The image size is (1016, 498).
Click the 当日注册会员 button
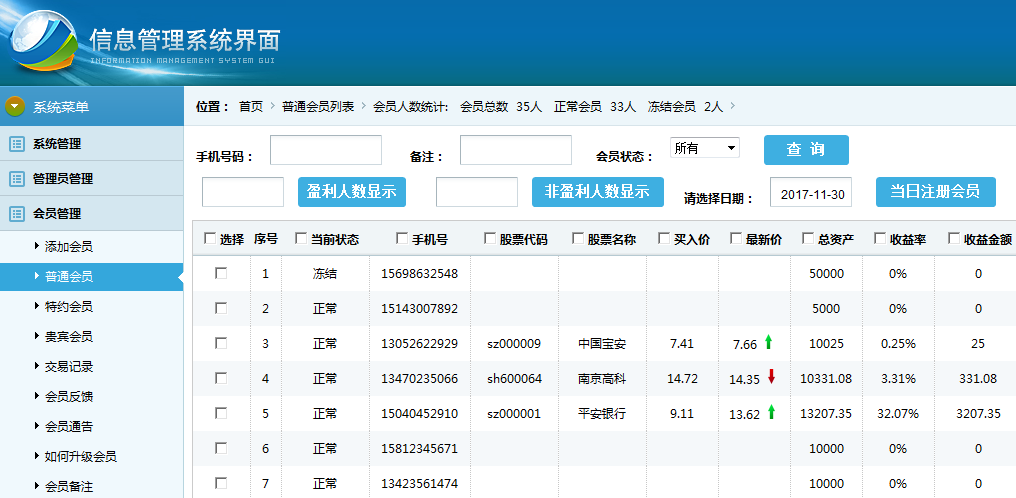[x=935, y=192]
